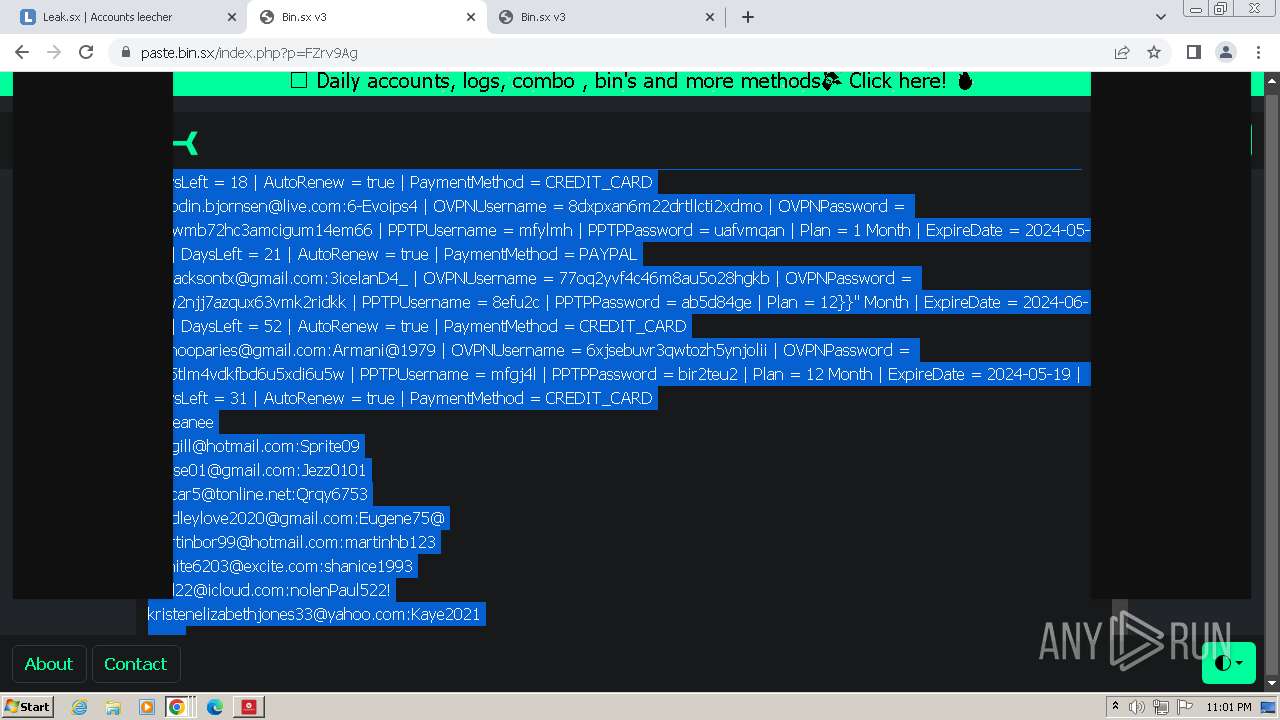1280x720 pixels.
Task: Show hidden system tray icons
Action: point(1116,707)
